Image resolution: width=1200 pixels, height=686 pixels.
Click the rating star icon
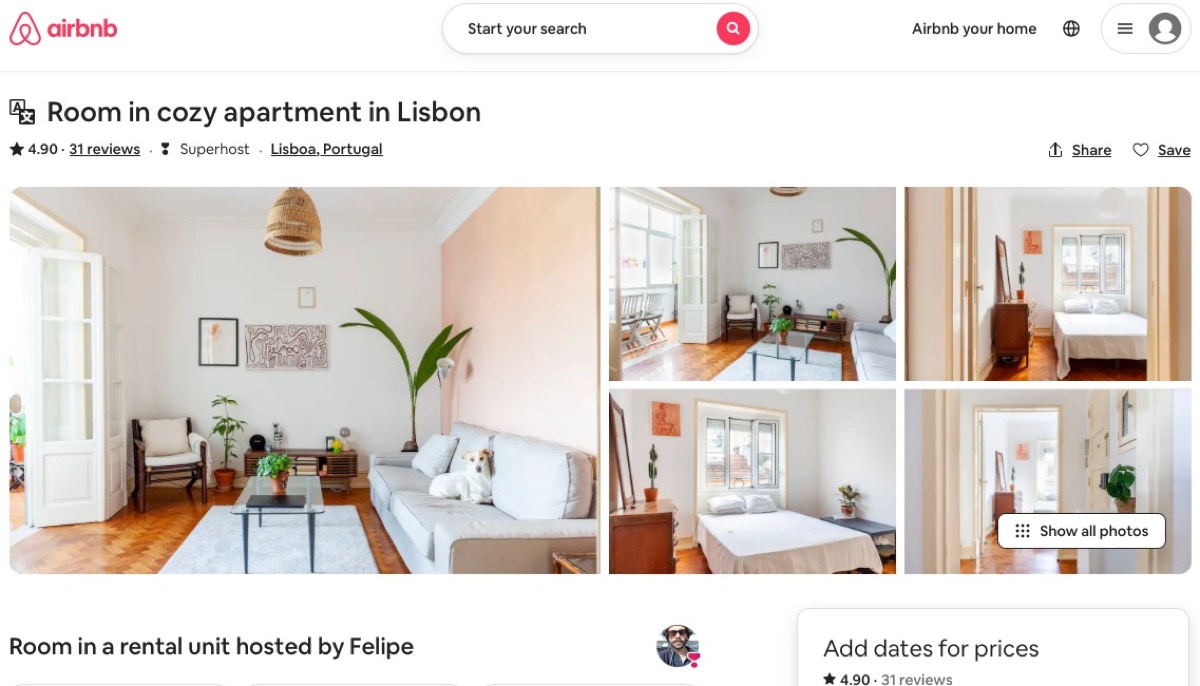(x=16, y=149)
